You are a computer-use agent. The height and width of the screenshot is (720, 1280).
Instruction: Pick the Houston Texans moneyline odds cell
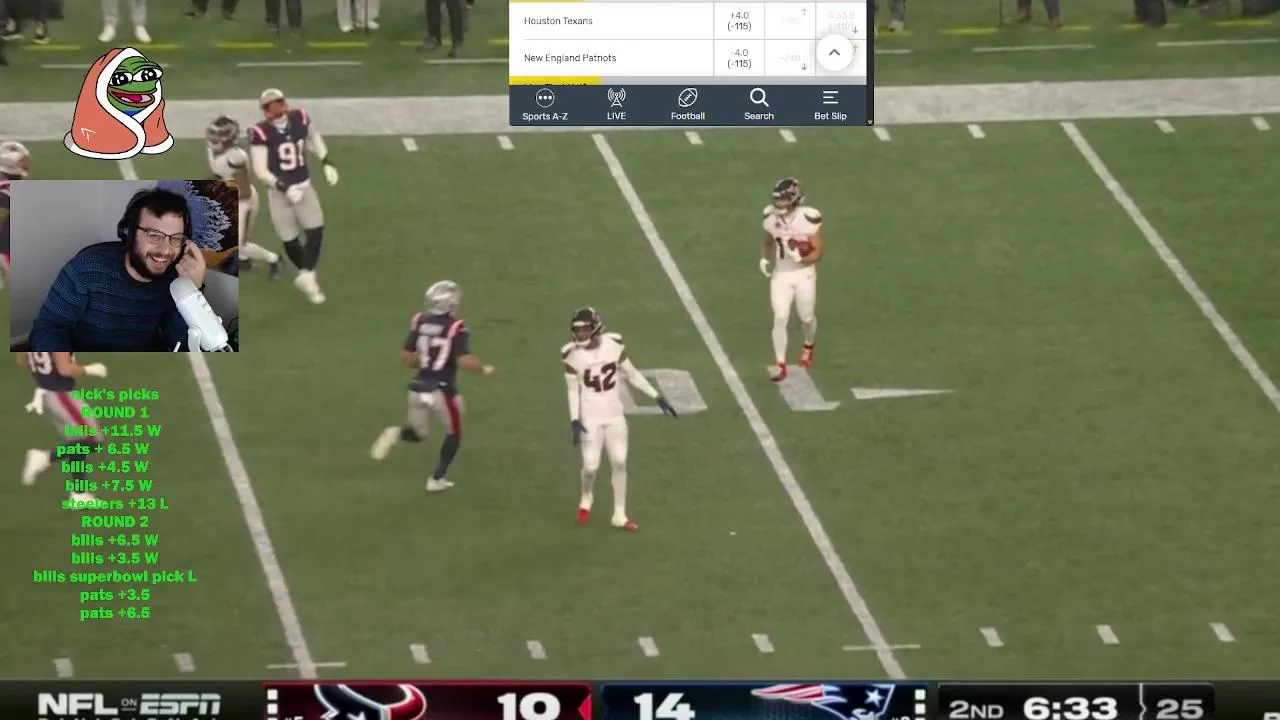pyautogui.click(x=790, y=20)
